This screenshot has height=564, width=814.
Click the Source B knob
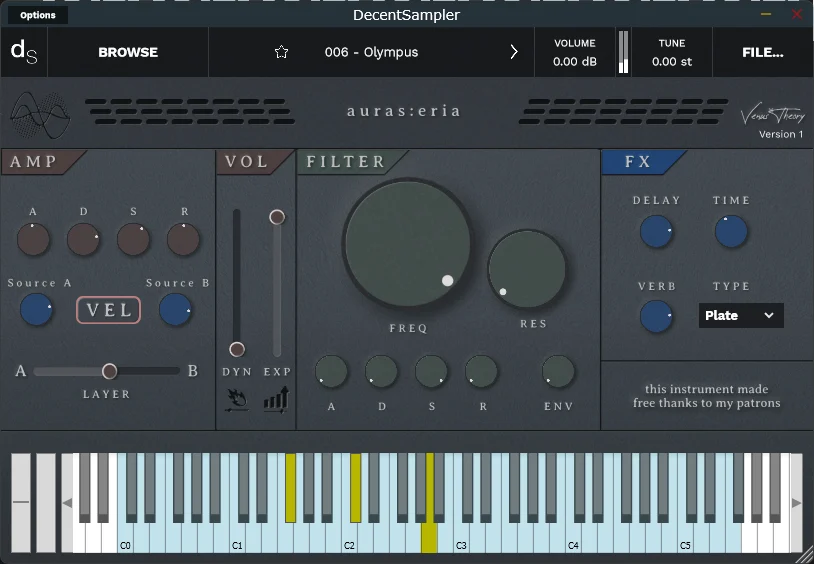pyautogui.click(x=175, y=310)
